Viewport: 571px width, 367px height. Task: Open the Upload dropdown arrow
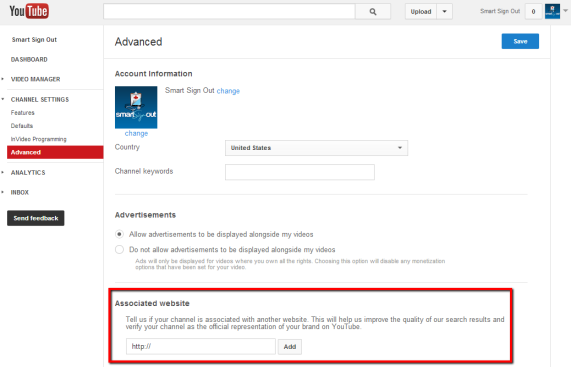[x=444, y=12]
